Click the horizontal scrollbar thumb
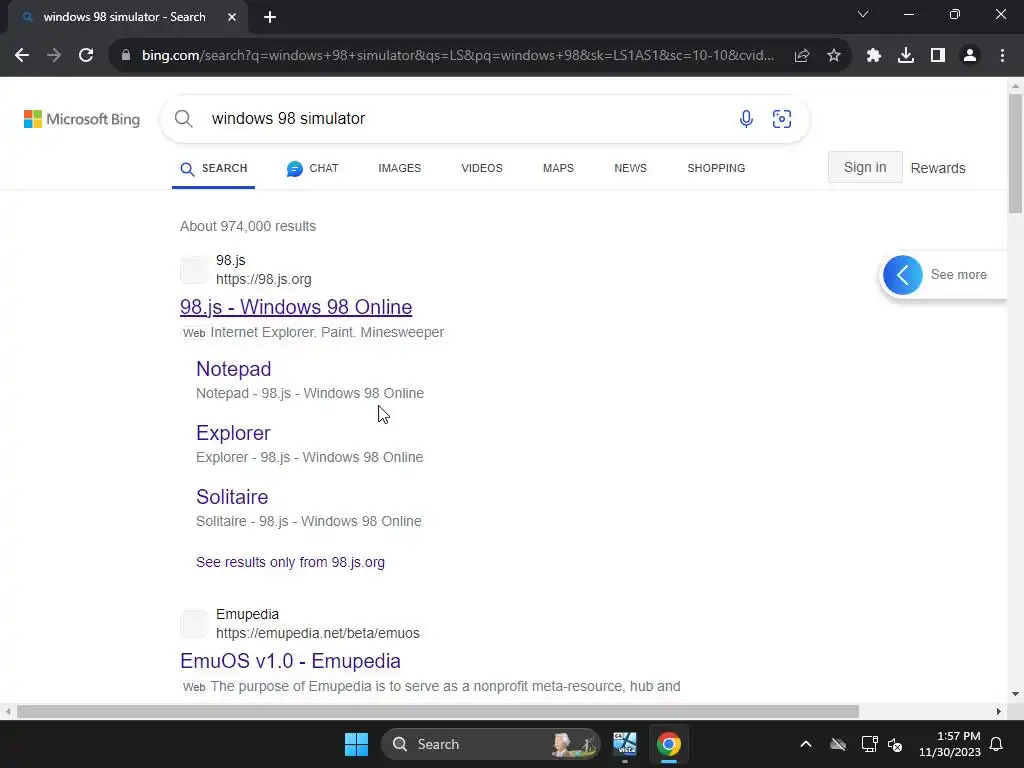Screen dimensions: 1024x768 click(438, 711)
